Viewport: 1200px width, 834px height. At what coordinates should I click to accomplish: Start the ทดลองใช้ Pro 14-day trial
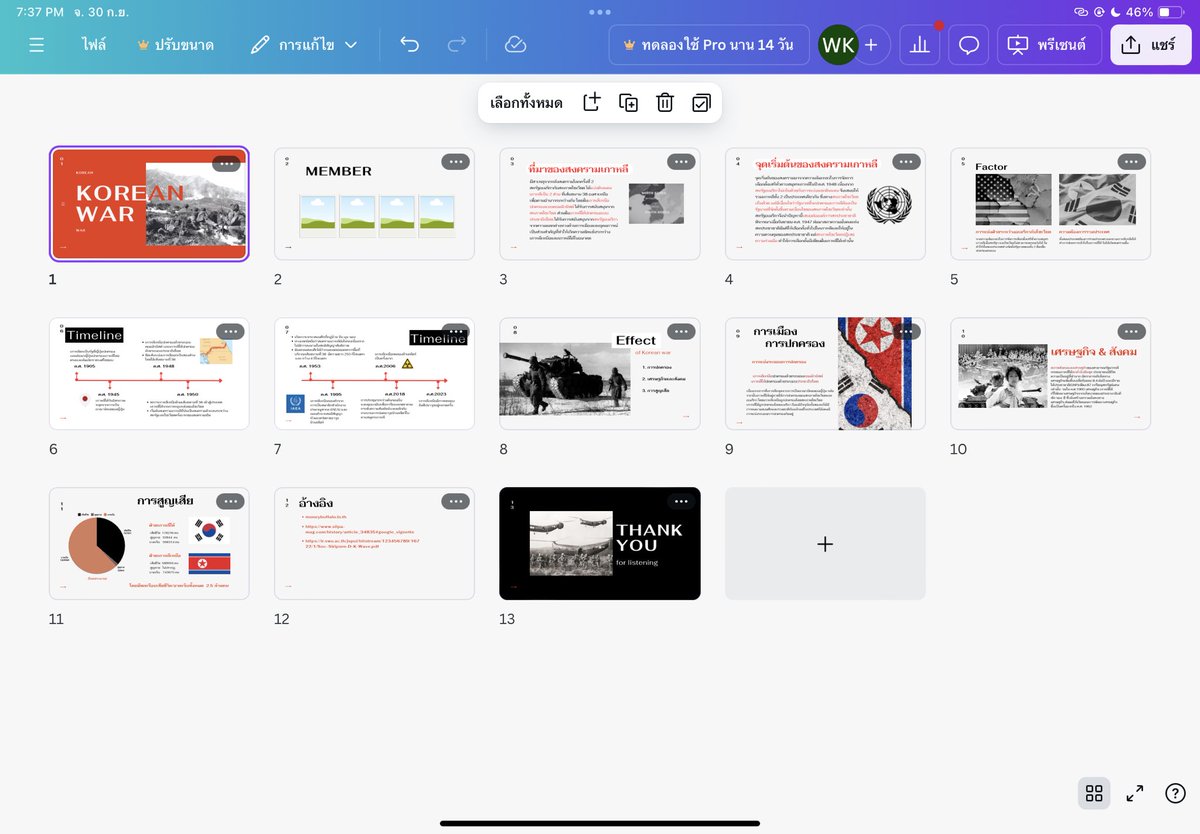click(709, 45)
